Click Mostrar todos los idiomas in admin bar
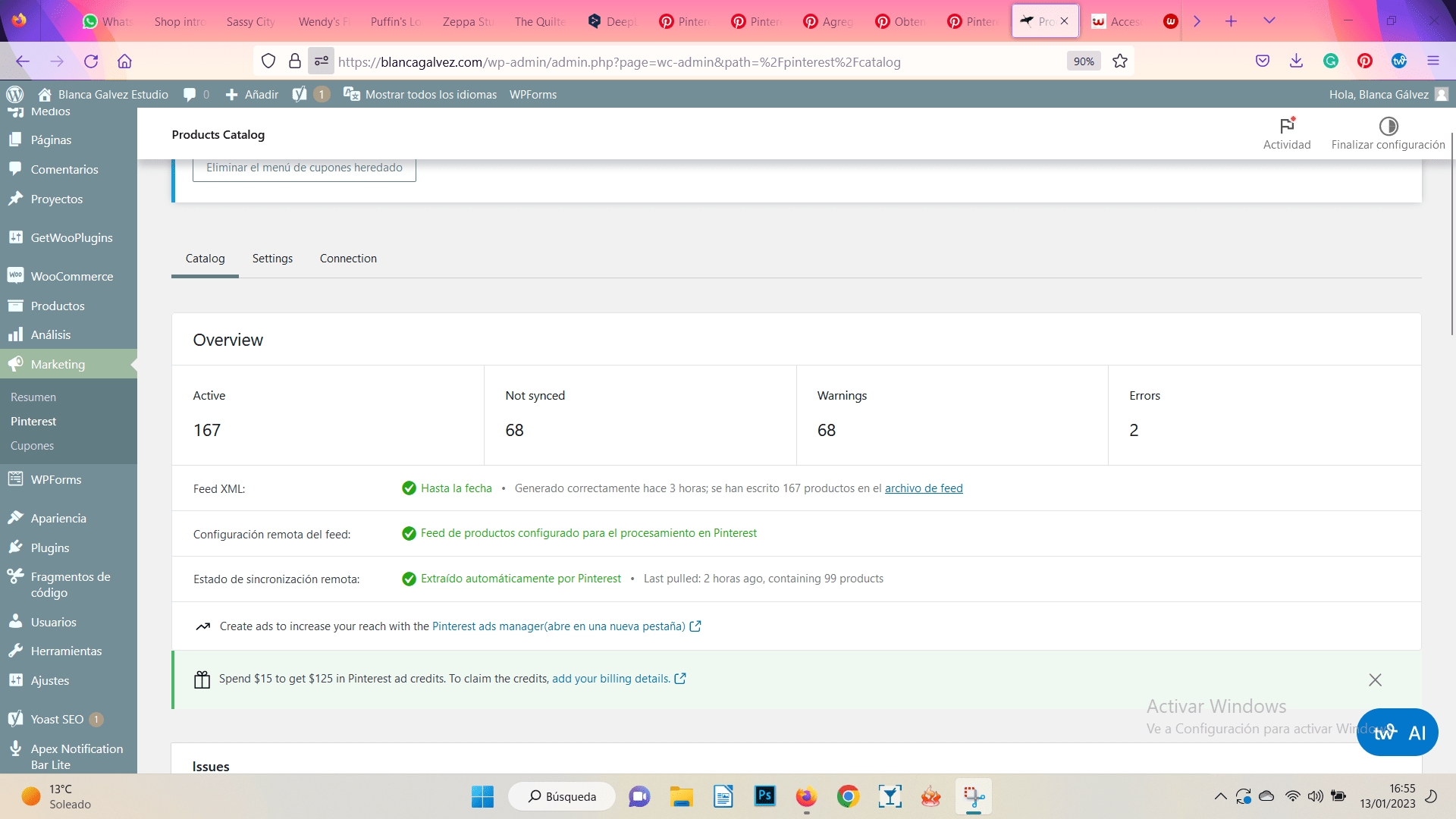This screenshot has width=1456, height=819. 421,94
